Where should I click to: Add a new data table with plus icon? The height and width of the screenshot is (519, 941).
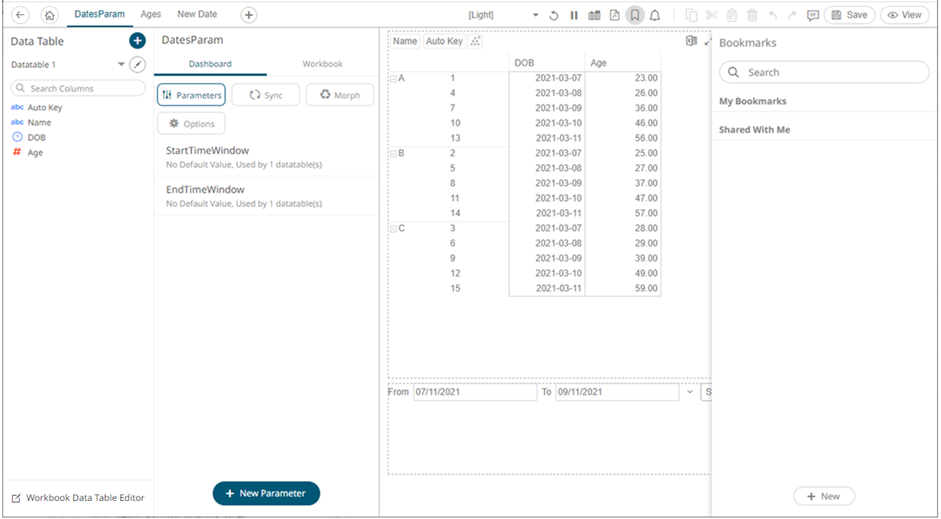(x=137, y=41)
